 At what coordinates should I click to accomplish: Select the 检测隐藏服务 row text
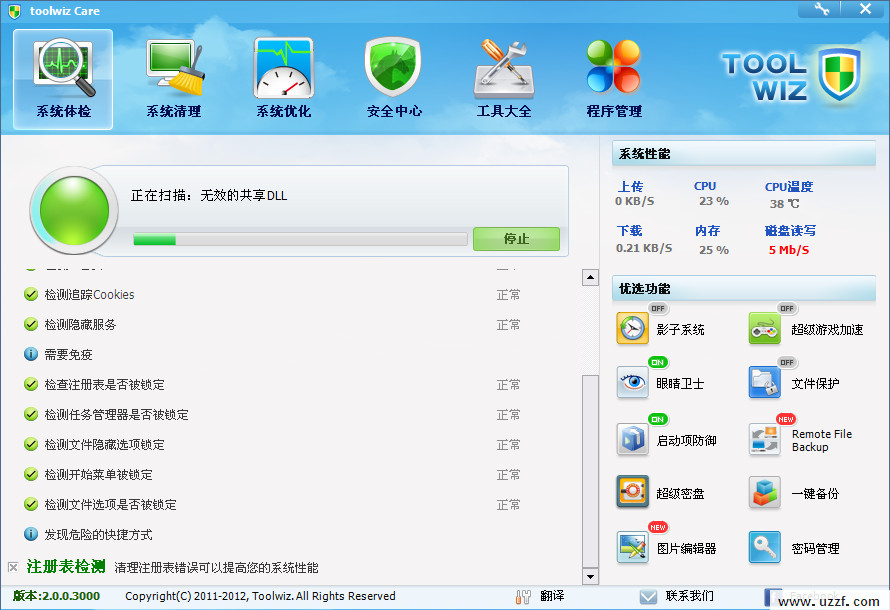point(81,325)
